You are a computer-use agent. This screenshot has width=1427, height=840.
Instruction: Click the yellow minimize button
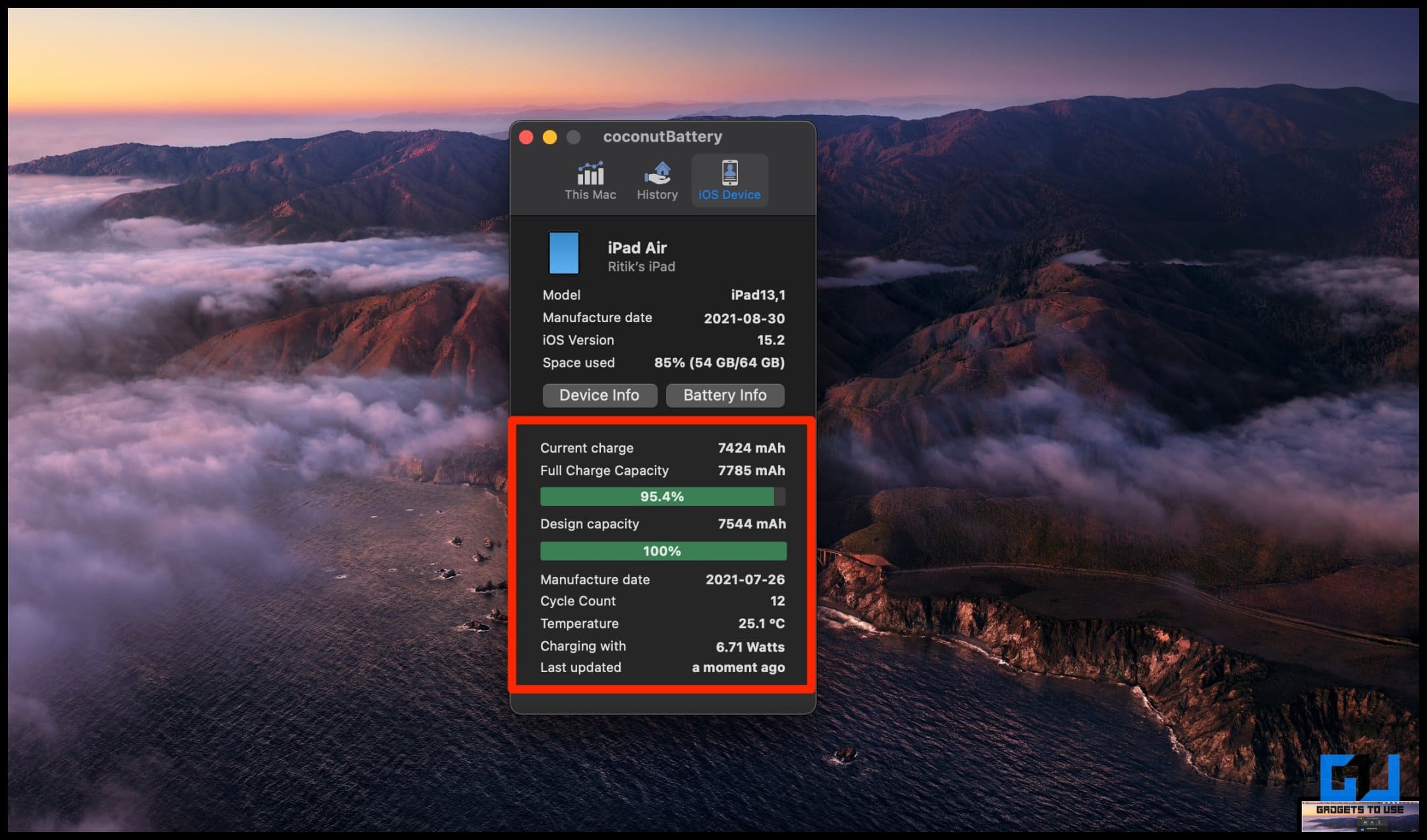(548, 137)
